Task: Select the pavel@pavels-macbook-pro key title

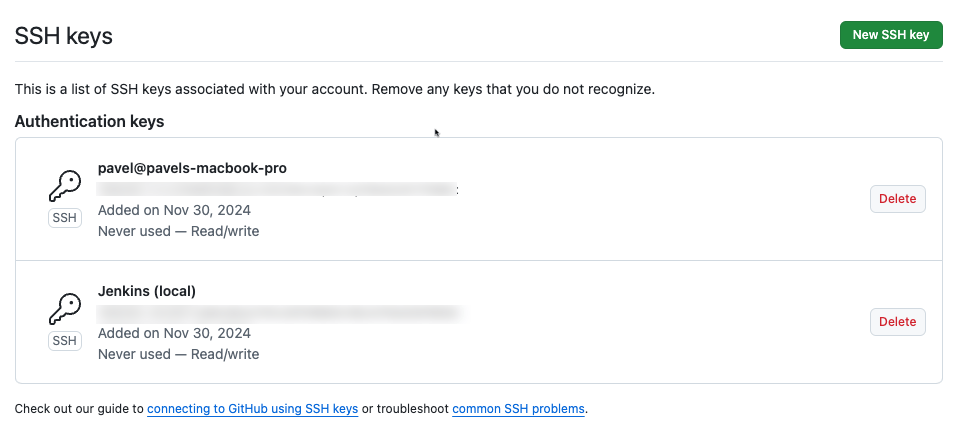Action: point(192,168)
